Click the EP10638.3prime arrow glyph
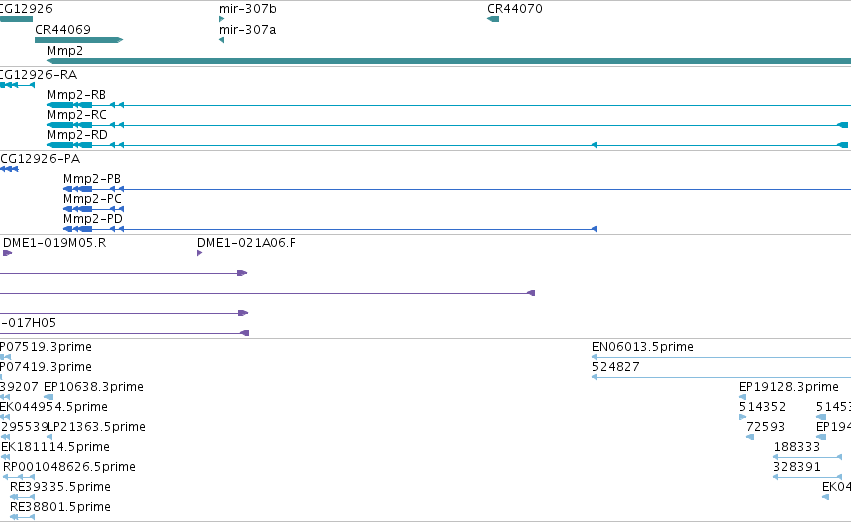851x522 pixels. pos(49,397)
